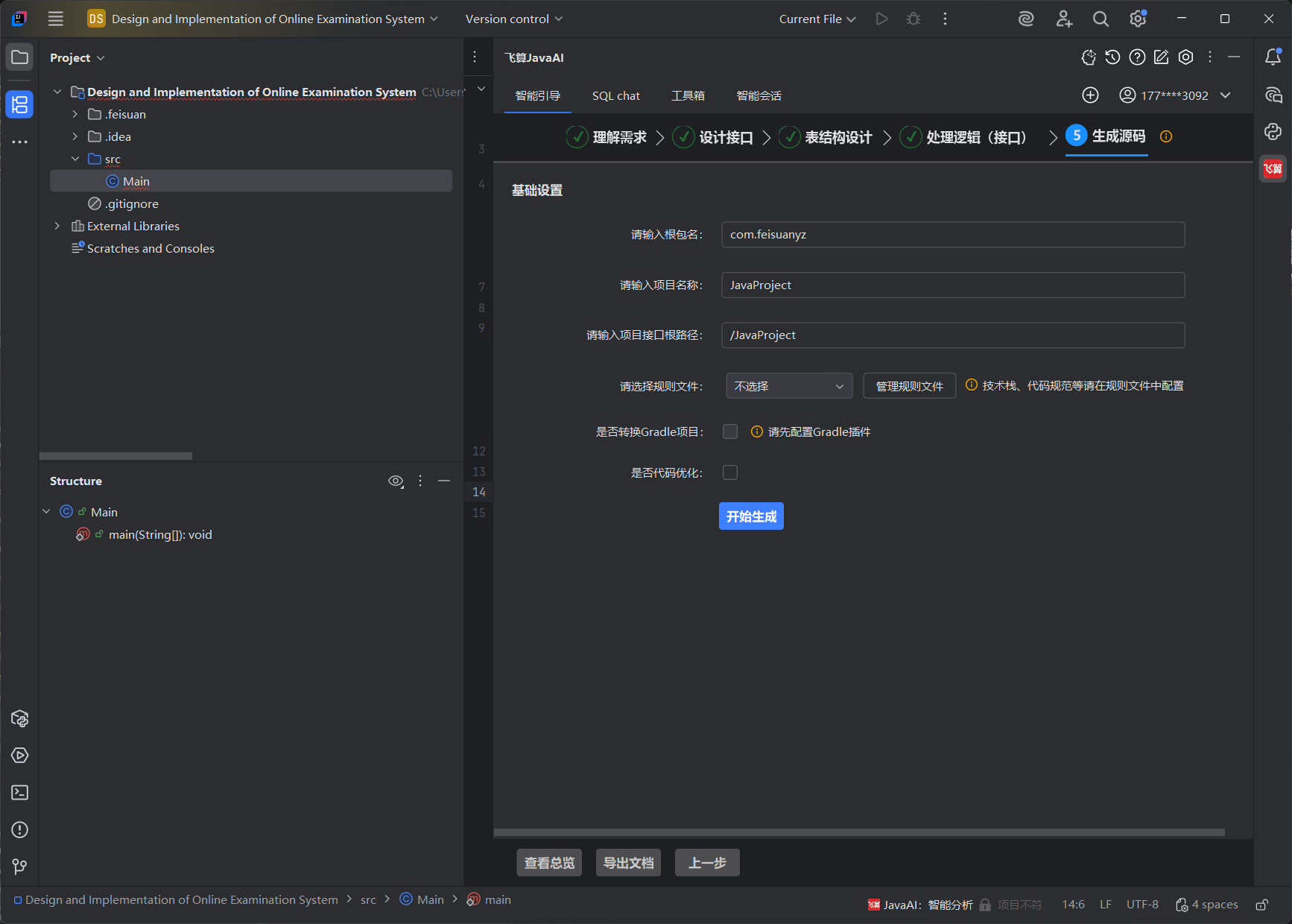Open the Problems warning icon in sidebar
This screenshot has width=1292, height=924.
[20, 829]
